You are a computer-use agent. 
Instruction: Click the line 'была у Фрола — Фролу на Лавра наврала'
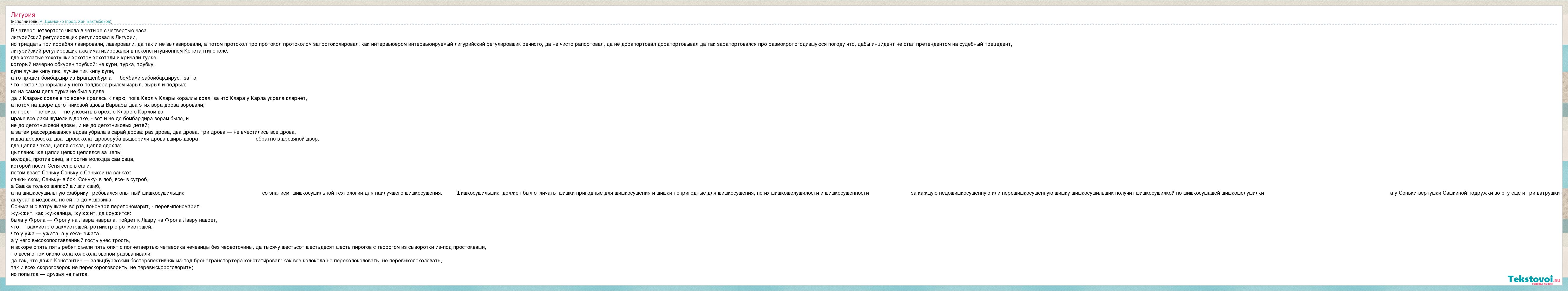tap(114, 220)
